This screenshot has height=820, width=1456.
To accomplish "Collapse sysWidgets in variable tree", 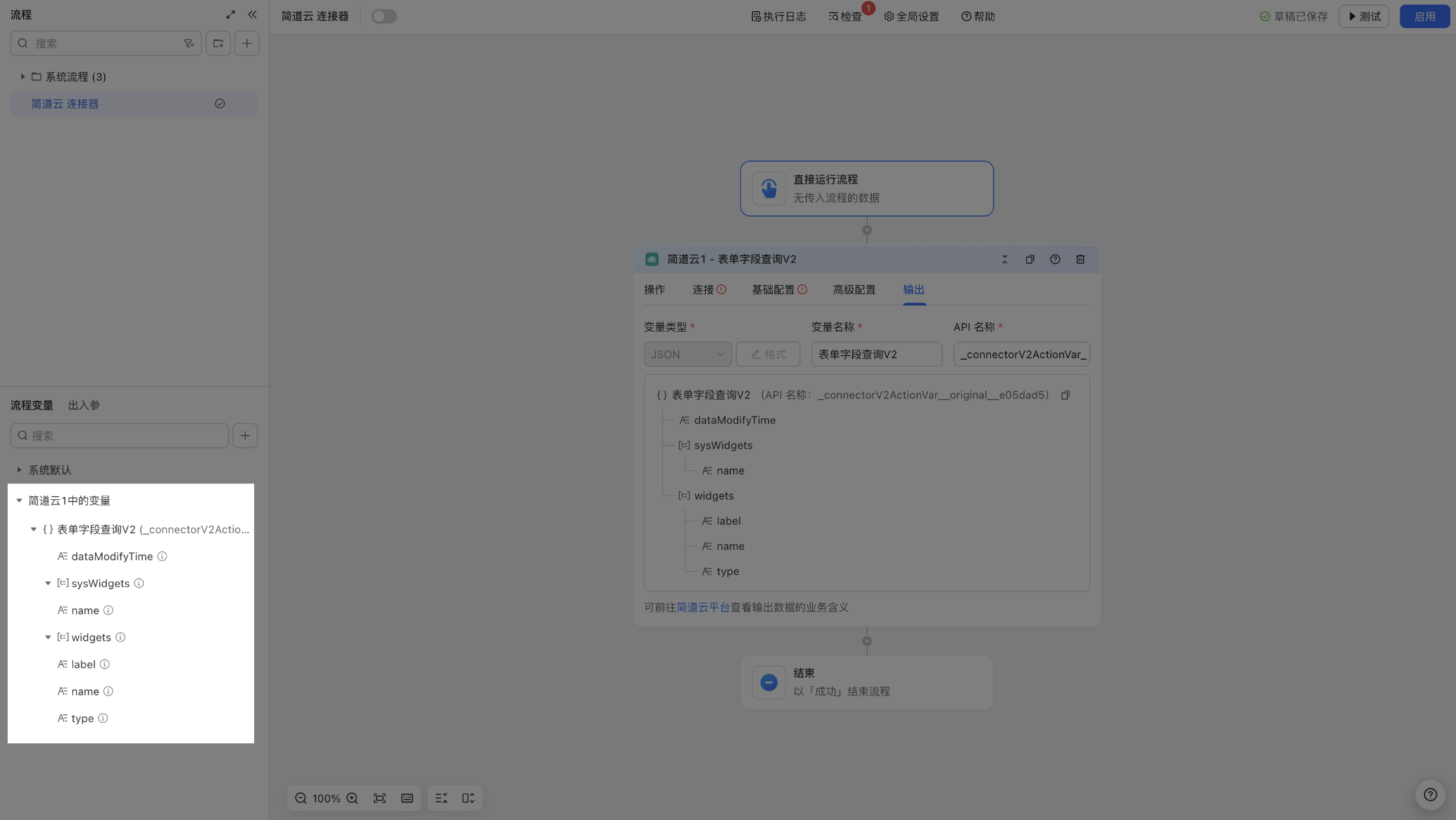I will point(48,584).
